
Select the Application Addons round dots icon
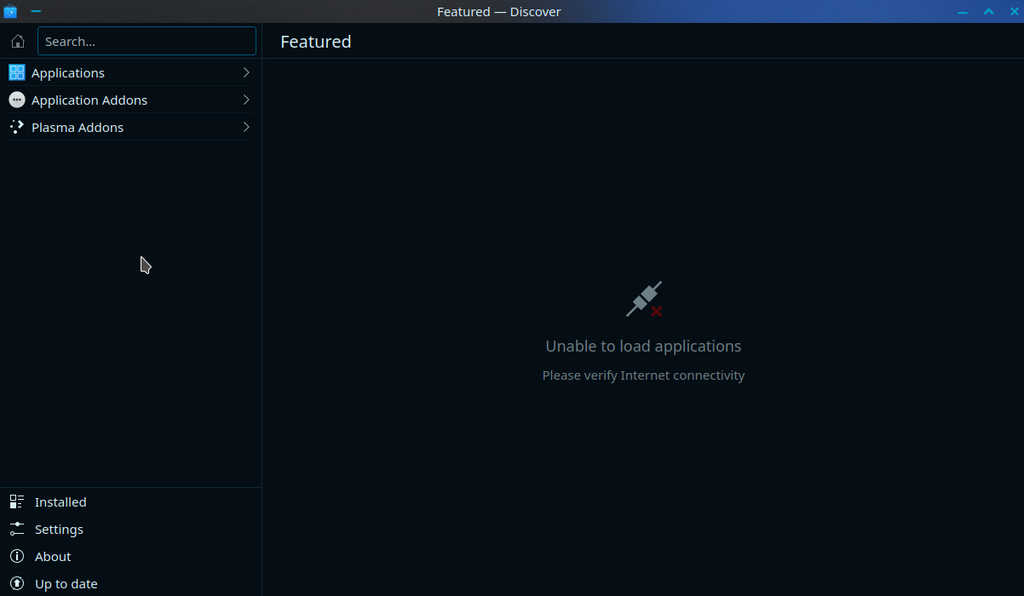click(17, 100)
